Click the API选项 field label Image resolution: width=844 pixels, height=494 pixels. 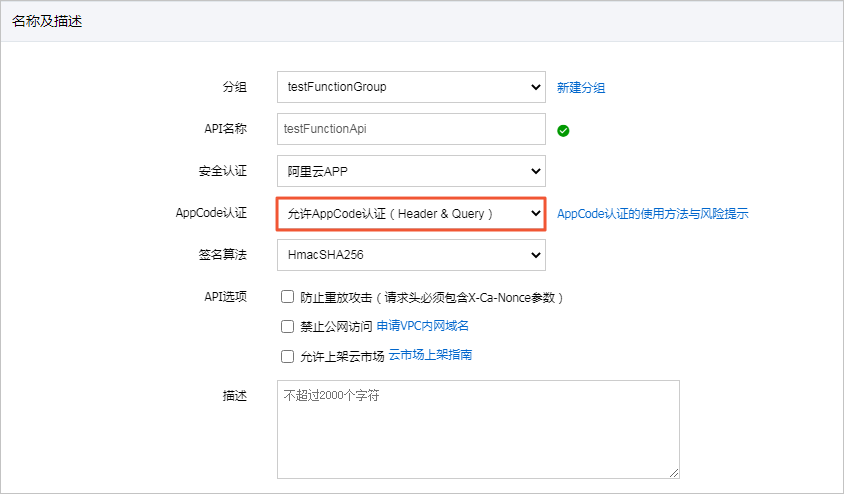226,297
